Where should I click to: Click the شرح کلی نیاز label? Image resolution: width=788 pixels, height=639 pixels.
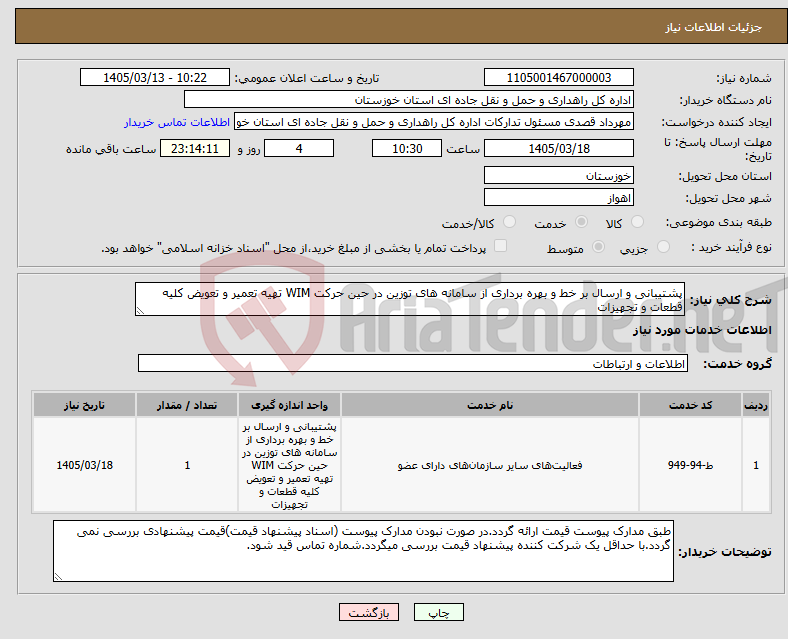[x=730, y=300]
